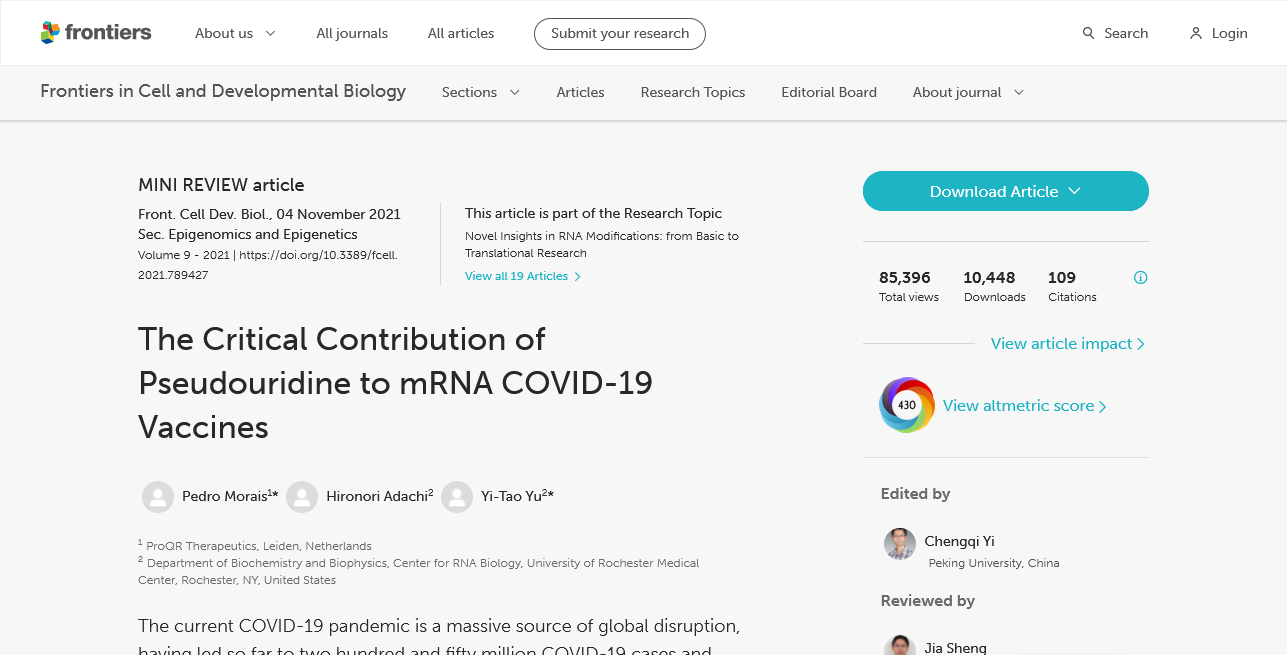Click Hironori Adachi author name
This screenshot has width=1287, height=655.
click(x=377, y=496)
